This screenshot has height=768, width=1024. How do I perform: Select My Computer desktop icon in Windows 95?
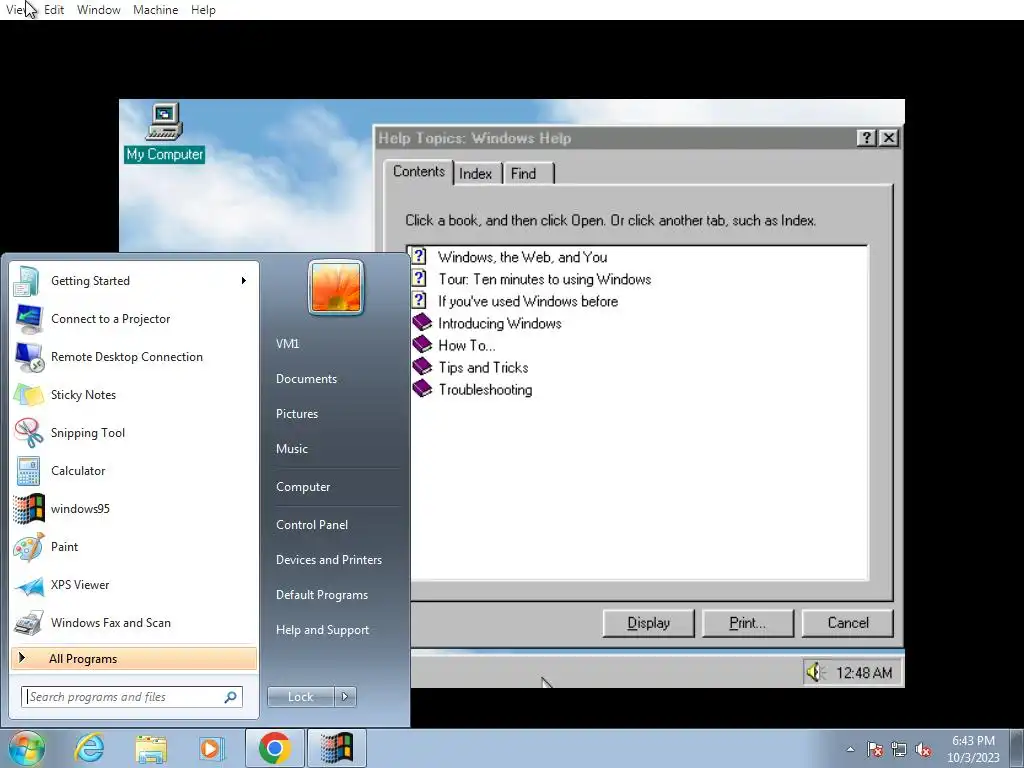[x=164, y=133]
